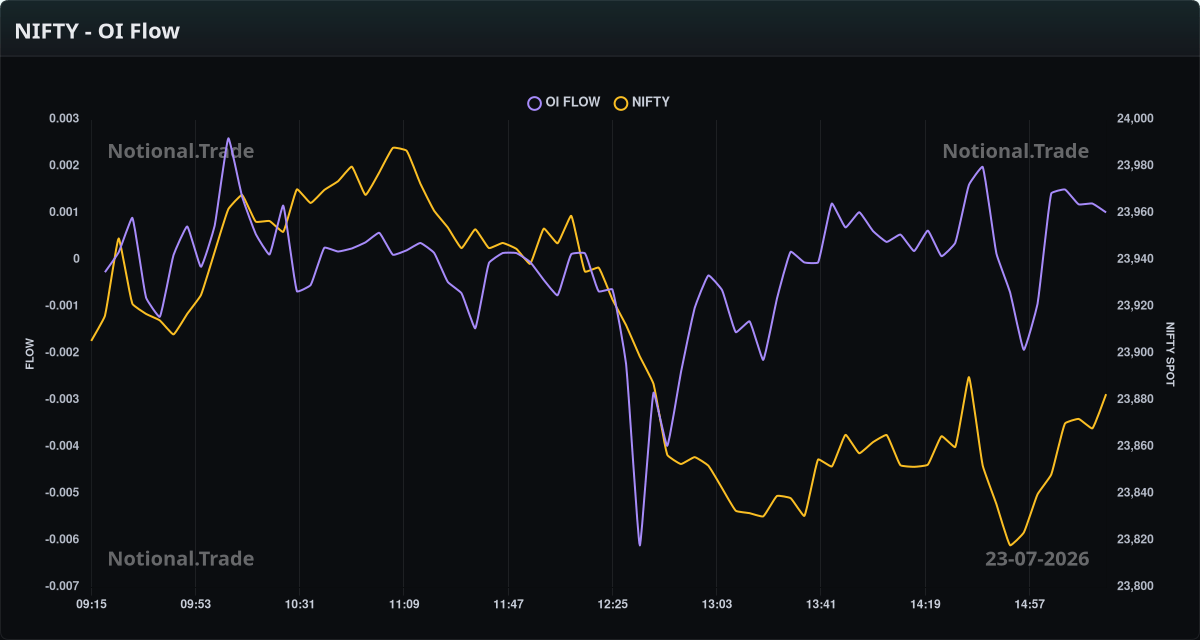Viewport: 1200px width, 640px height.
Task: Click the 23,880 spot axis value
Action: [1135, 399]
